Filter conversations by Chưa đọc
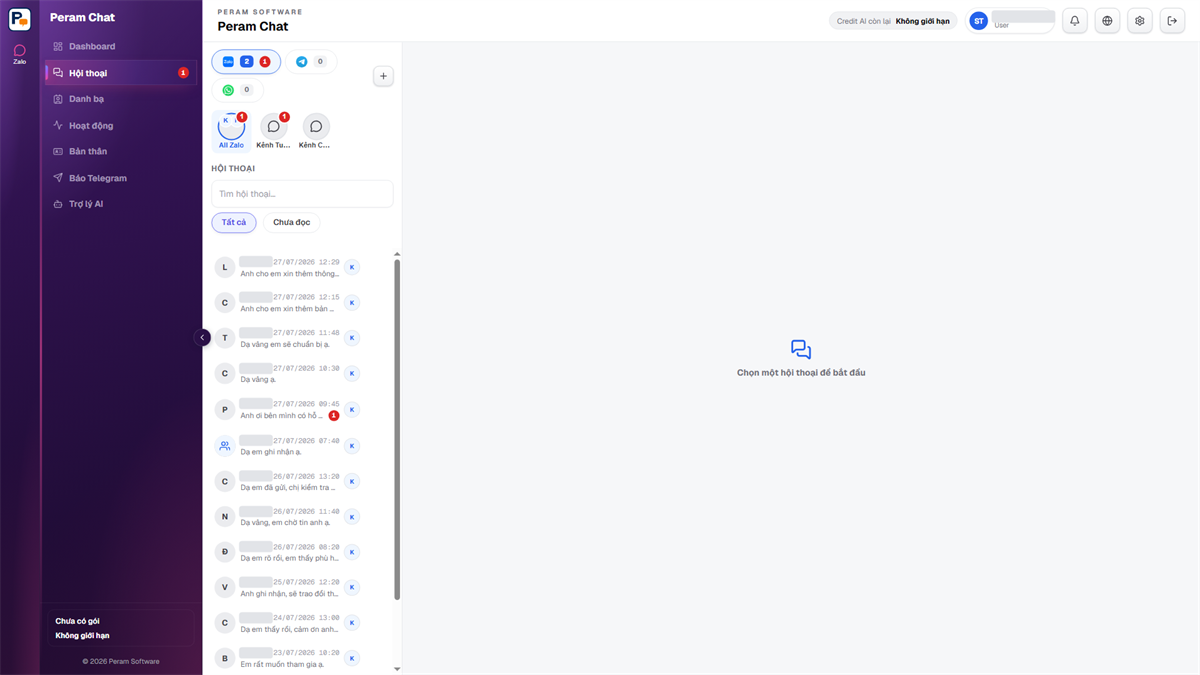 pyautogui.click(x=292, y=222)
